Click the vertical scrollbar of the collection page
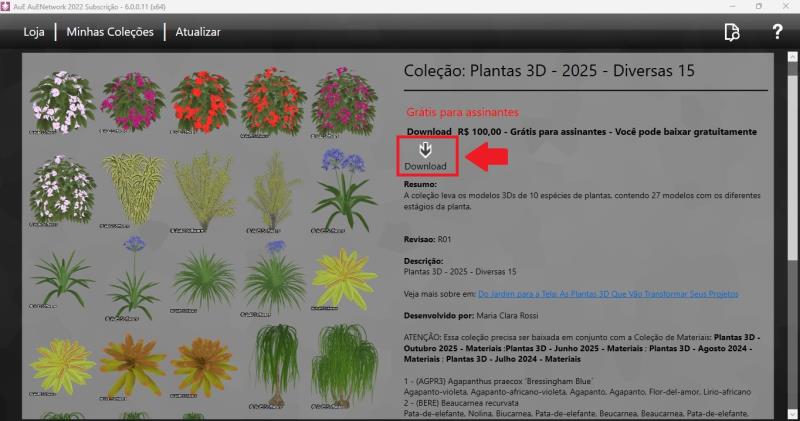Image resolution: width=800 pixels, height=421 pixels. pos(780,230)
